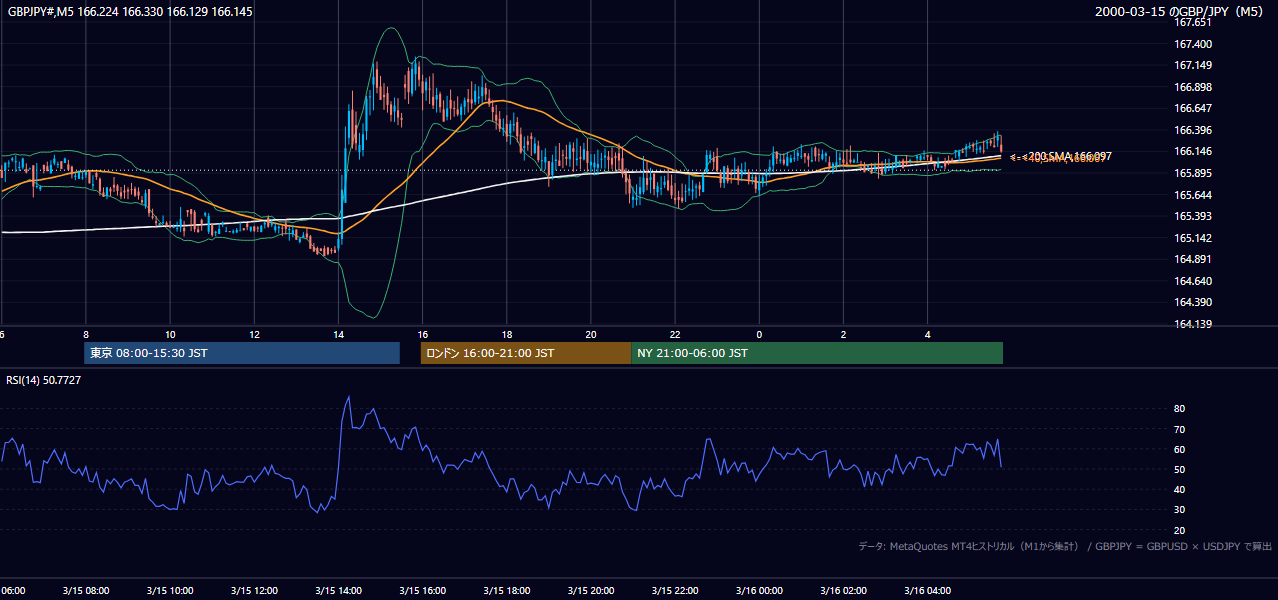This screenshot has height=600, width=1278.
Task: Click bottom timeline label 3/15 12:00
Action: [254, 590]
